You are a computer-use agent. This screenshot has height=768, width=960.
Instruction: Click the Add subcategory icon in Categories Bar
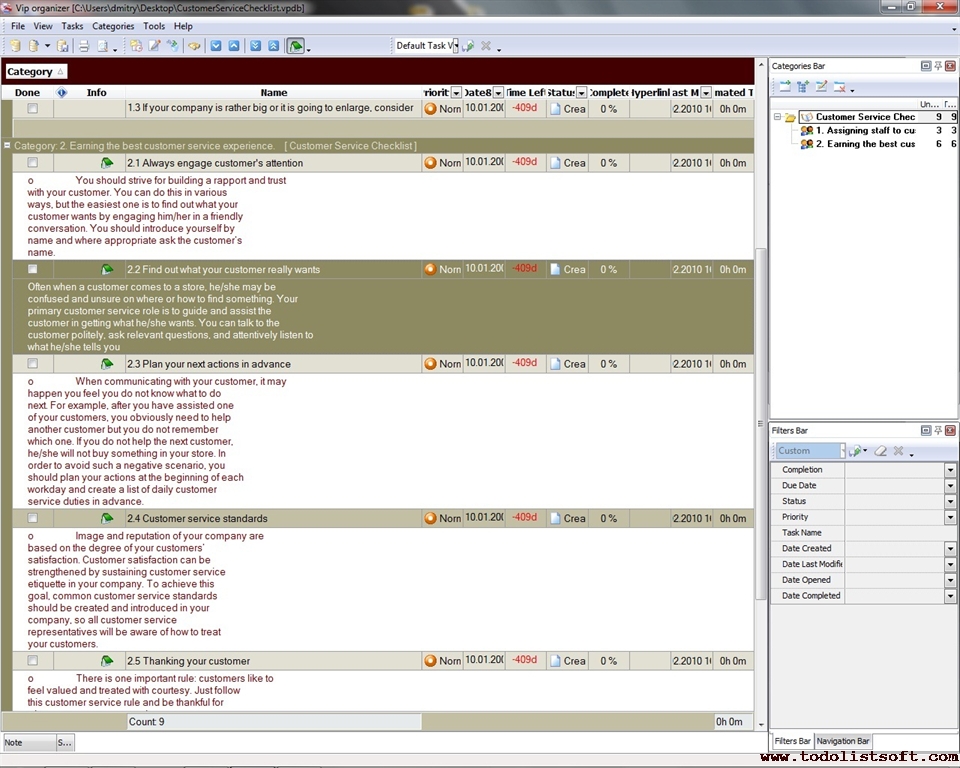pos(803,87)
